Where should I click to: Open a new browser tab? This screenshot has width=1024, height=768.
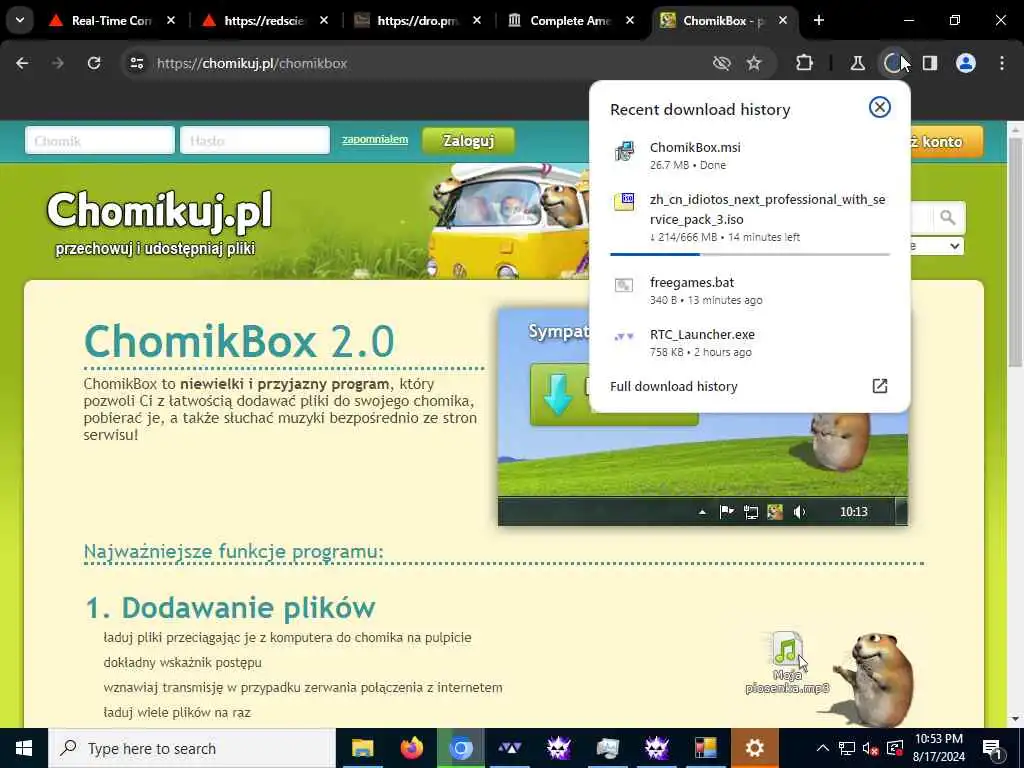[819, 20]
